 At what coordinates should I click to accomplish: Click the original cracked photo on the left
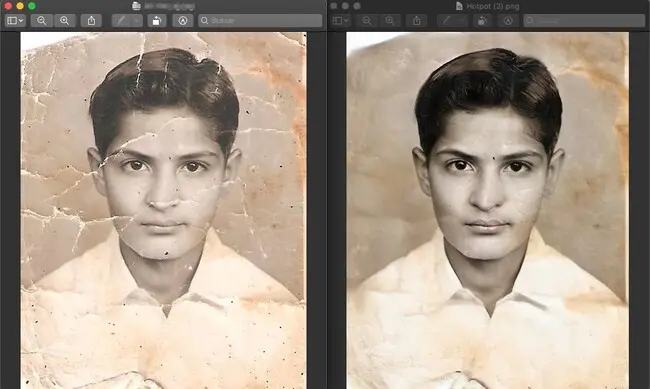pos(163,210)
